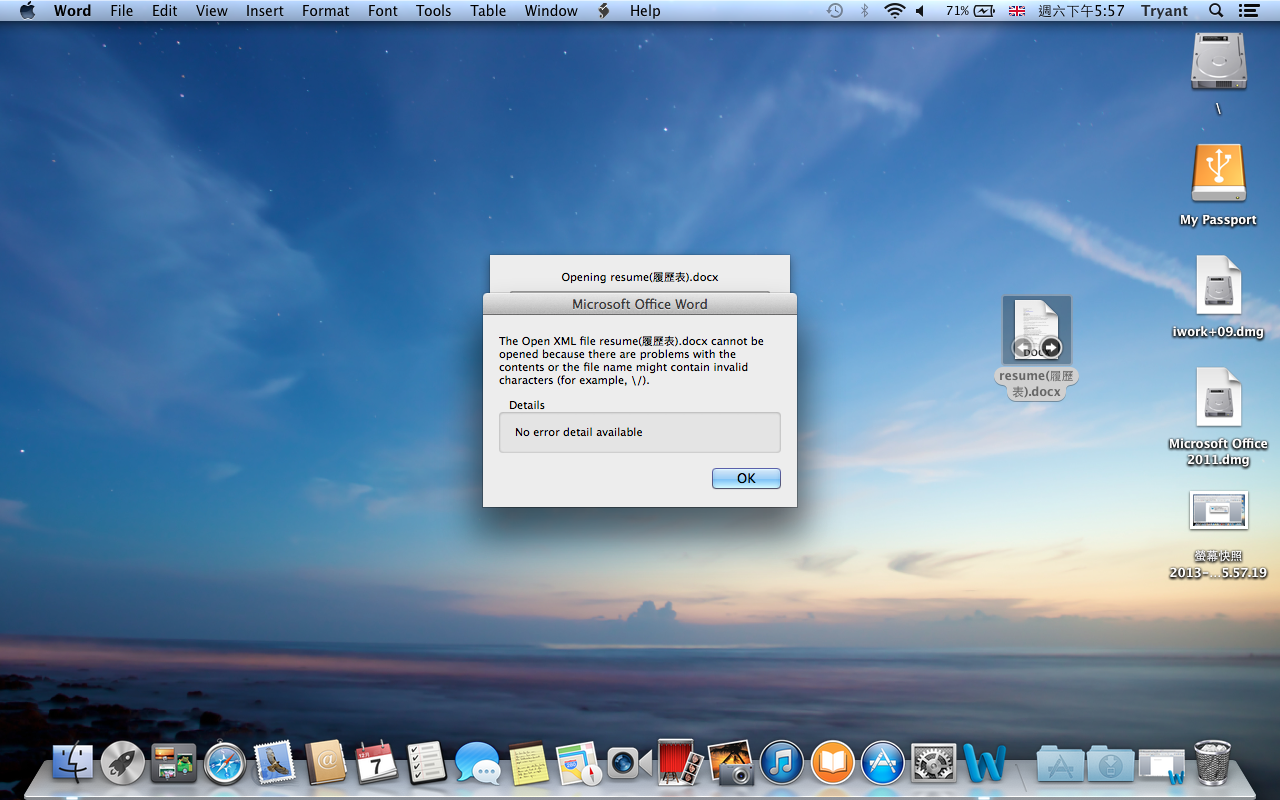Open Spotlight search magnifier

pos(1216,11)
